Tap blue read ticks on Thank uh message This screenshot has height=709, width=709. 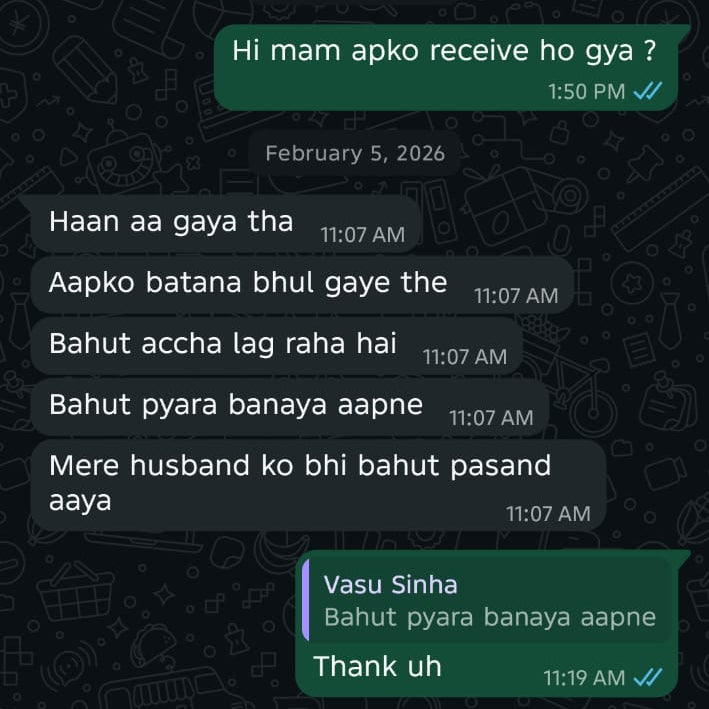(x=648, y=677)
